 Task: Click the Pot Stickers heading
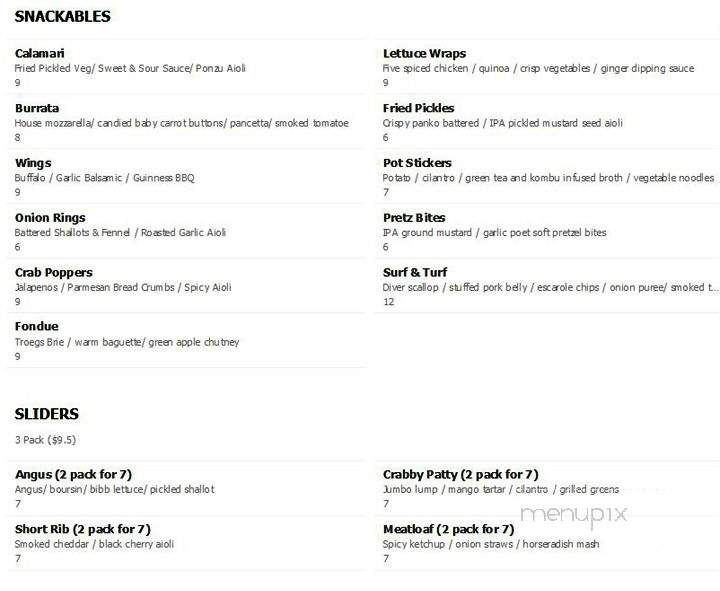(417, 163)
